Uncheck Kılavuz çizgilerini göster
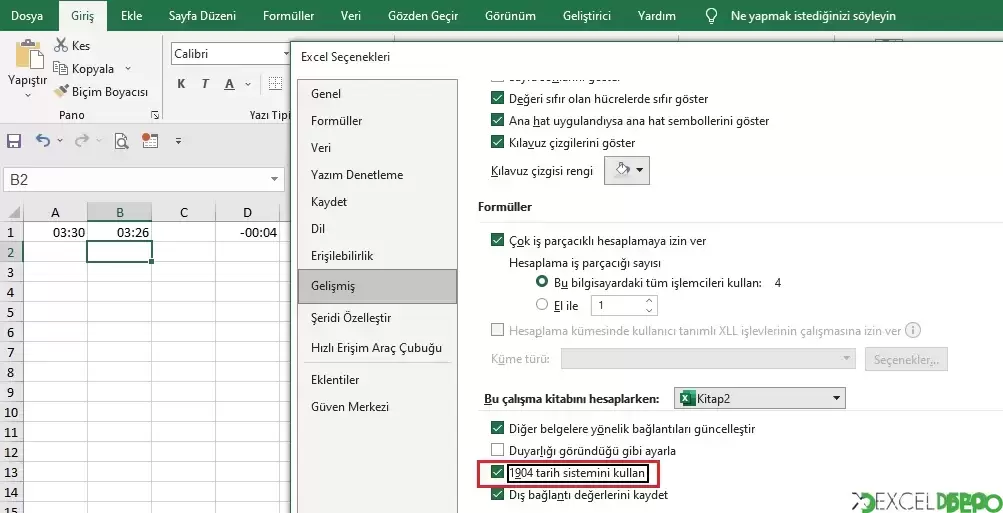This screenshot has height=513, width=1003. point(497,142)
